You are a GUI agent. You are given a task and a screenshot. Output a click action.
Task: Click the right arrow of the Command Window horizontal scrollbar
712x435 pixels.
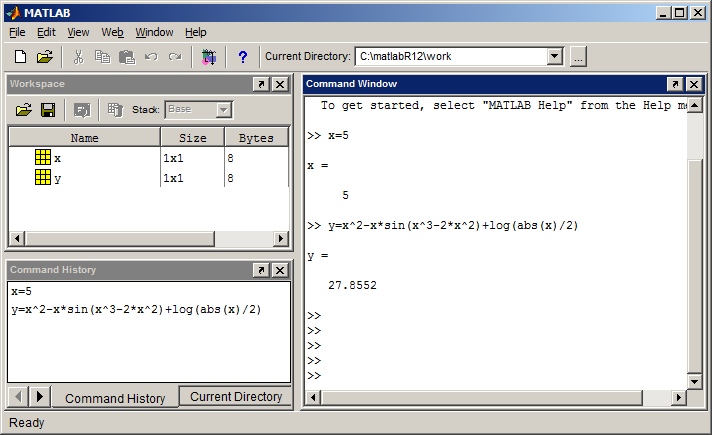point(678,398)
